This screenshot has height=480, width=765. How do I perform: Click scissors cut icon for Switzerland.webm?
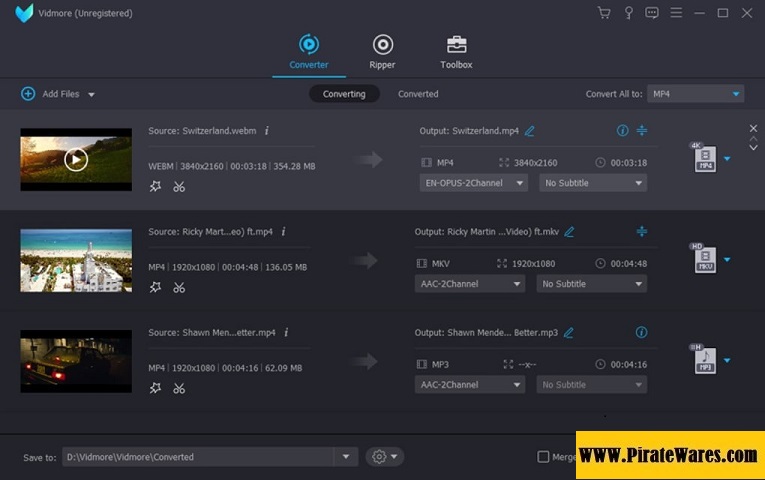click(179, 186)
